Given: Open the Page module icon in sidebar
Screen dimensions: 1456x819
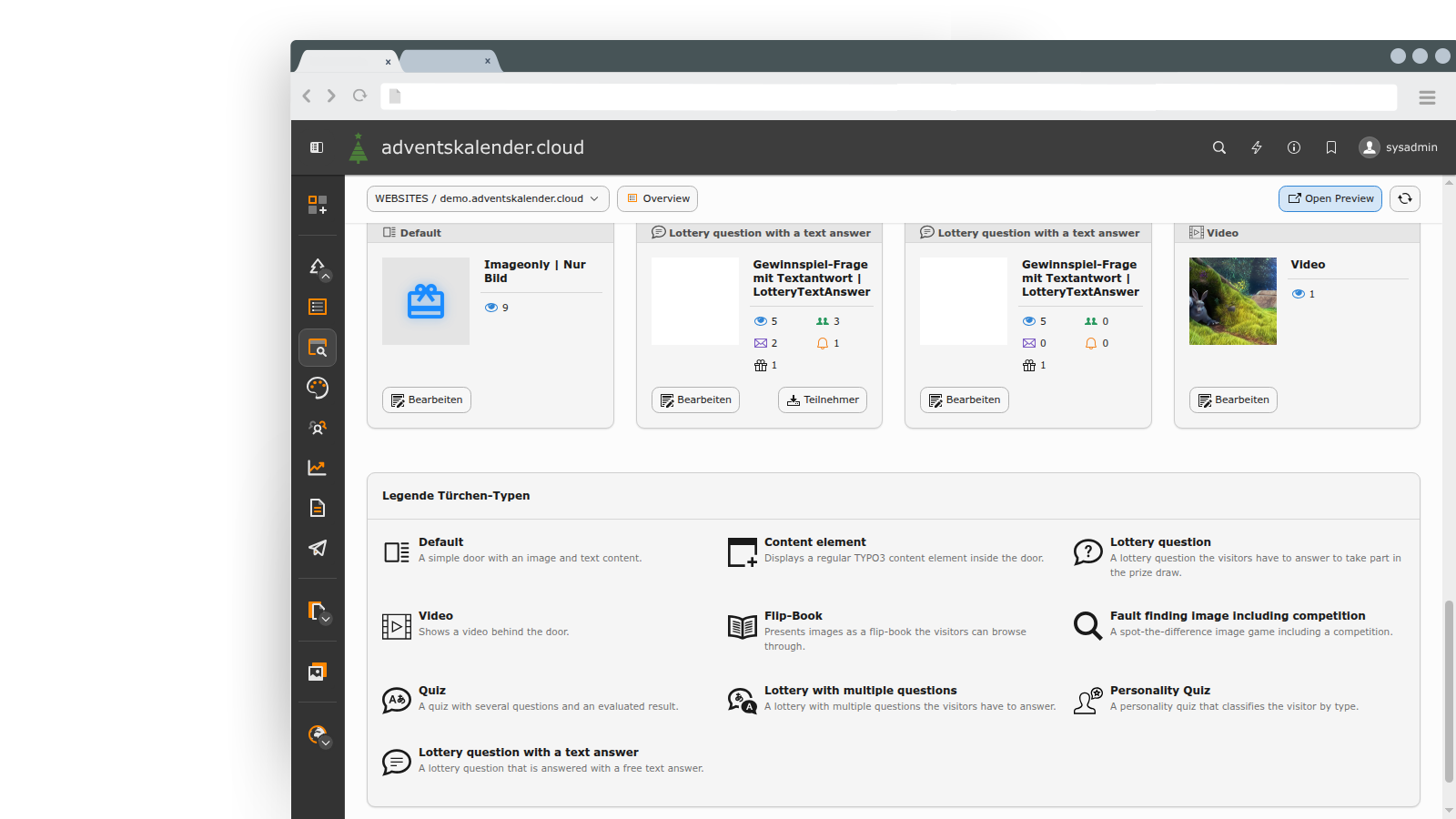Looking at the screenshot, I should click(x=318, y=267).
